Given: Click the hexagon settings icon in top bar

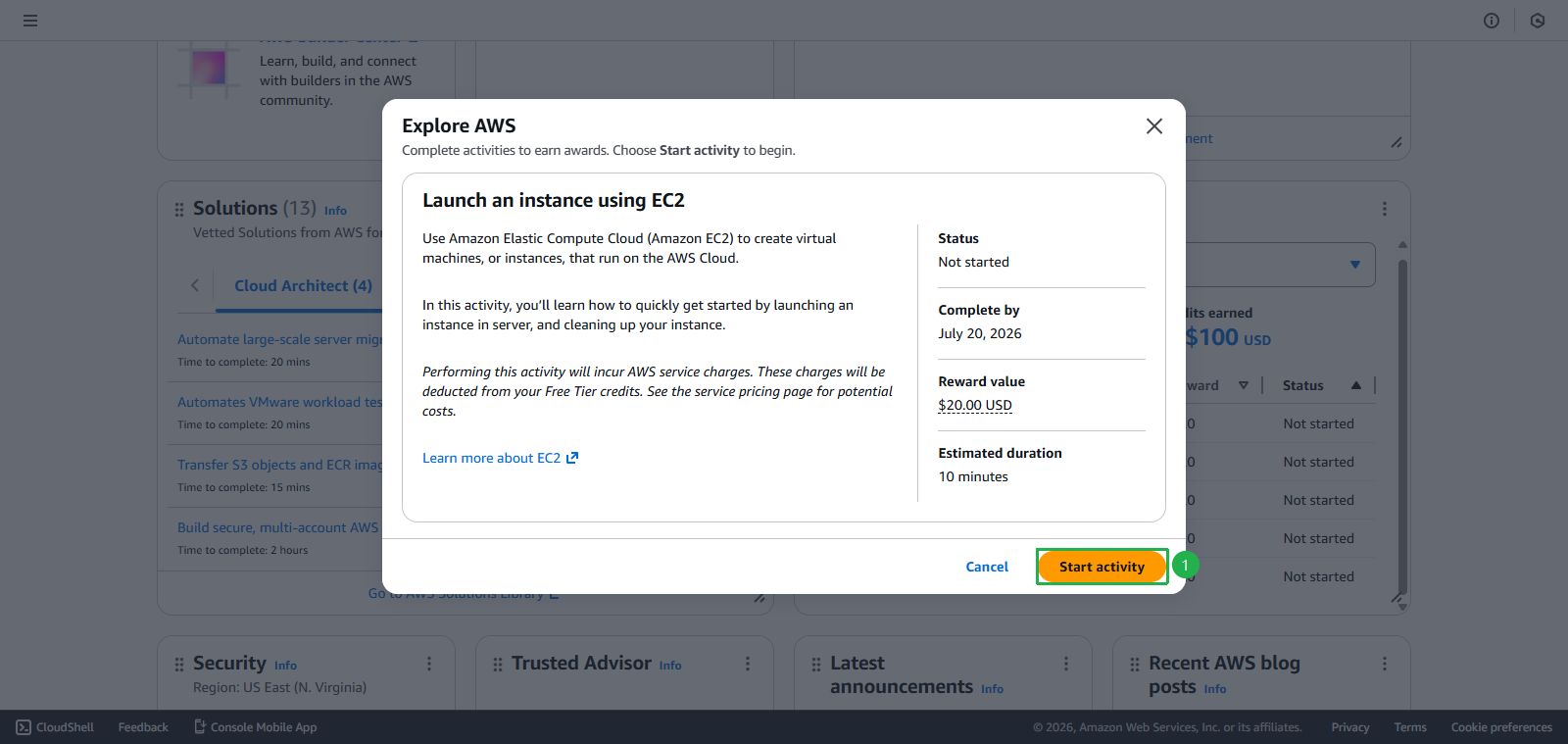Looking at the screenshot, I should (1538, 21).
